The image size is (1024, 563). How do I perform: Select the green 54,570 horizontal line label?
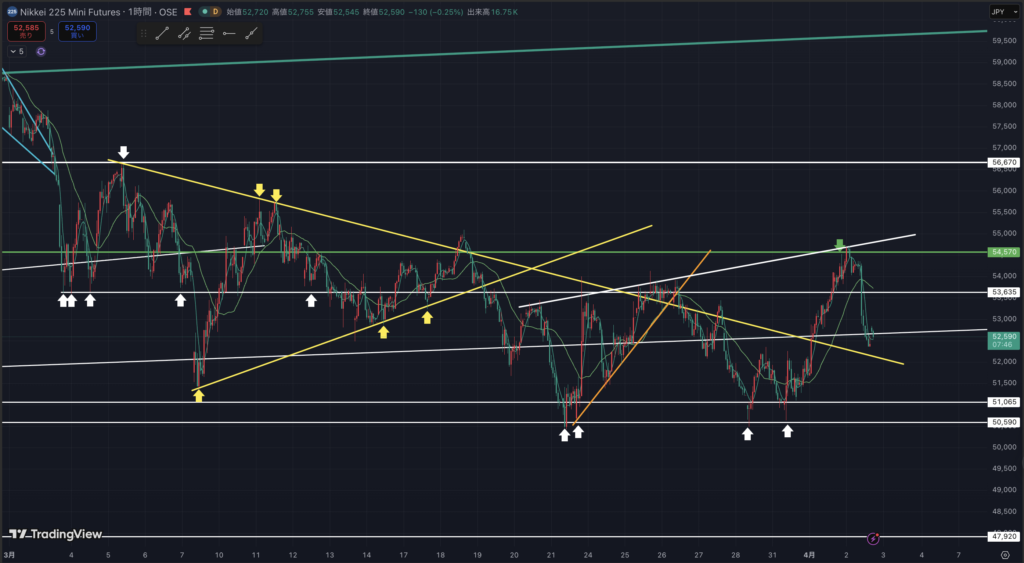click(1002, 252)
